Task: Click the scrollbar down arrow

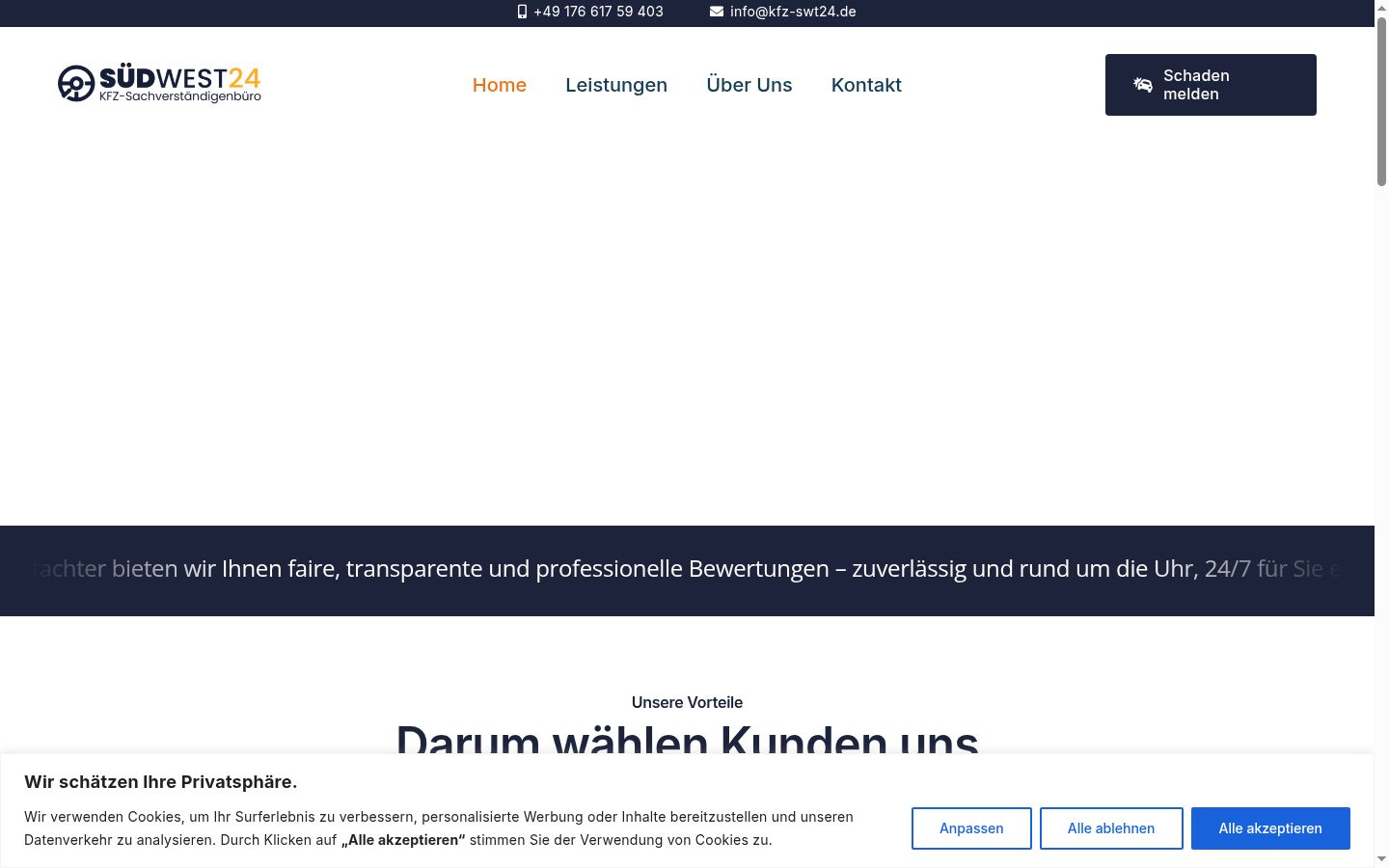Action: click(x=1381, y=858)
